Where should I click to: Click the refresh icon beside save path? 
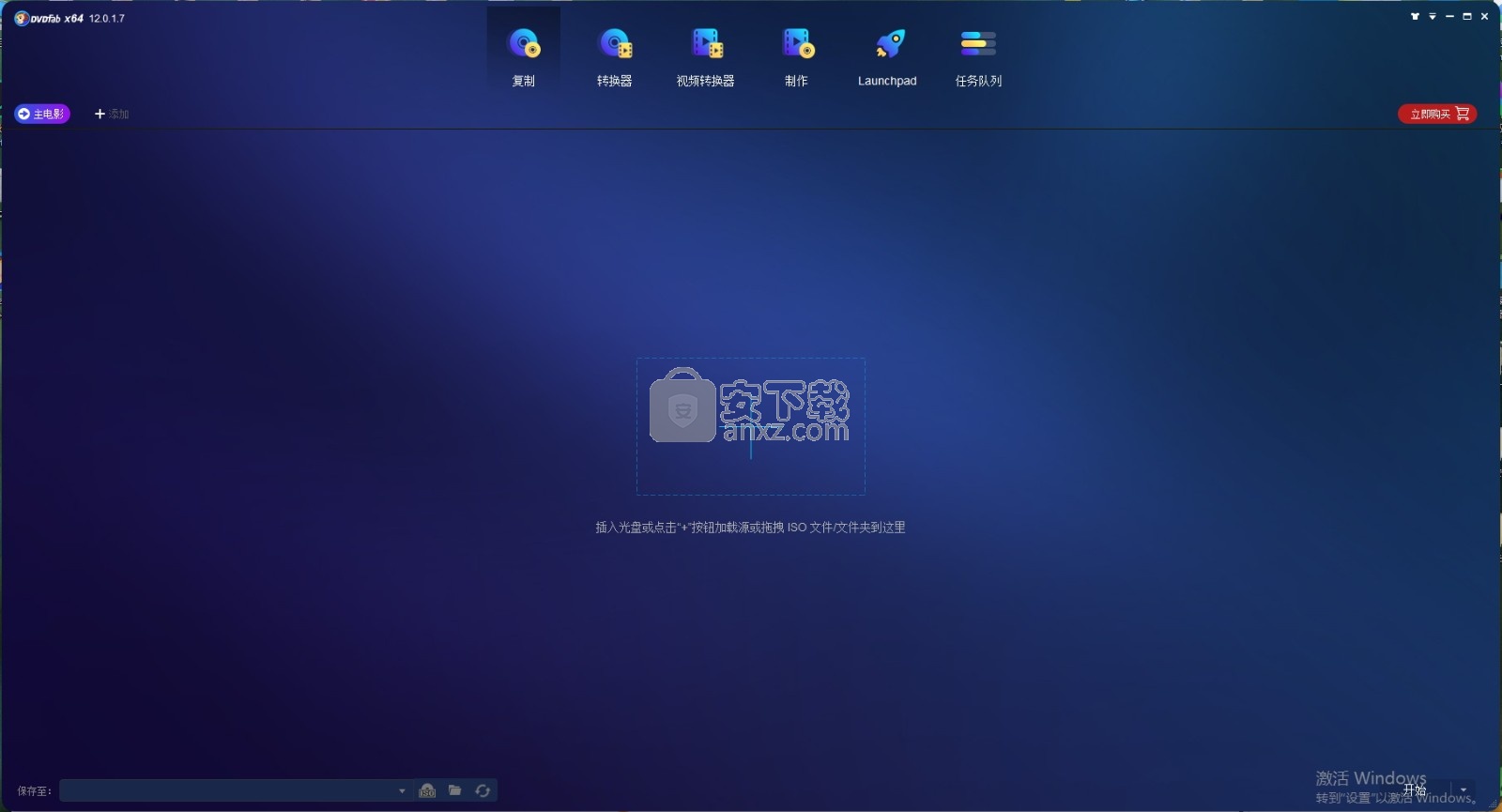pos(483,790)
